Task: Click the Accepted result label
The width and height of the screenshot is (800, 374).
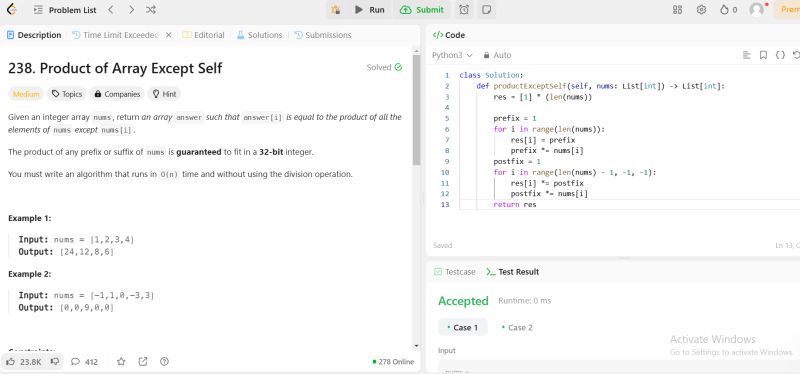Action: click(x=463, y=301)
